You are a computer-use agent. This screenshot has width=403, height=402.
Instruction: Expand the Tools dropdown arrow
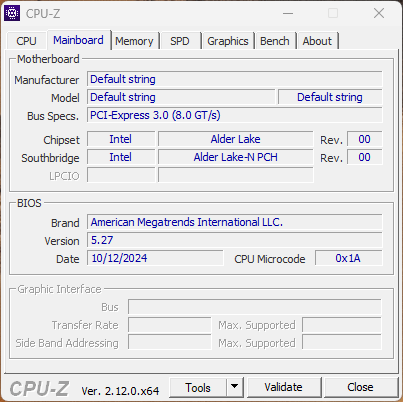(235, 388)
